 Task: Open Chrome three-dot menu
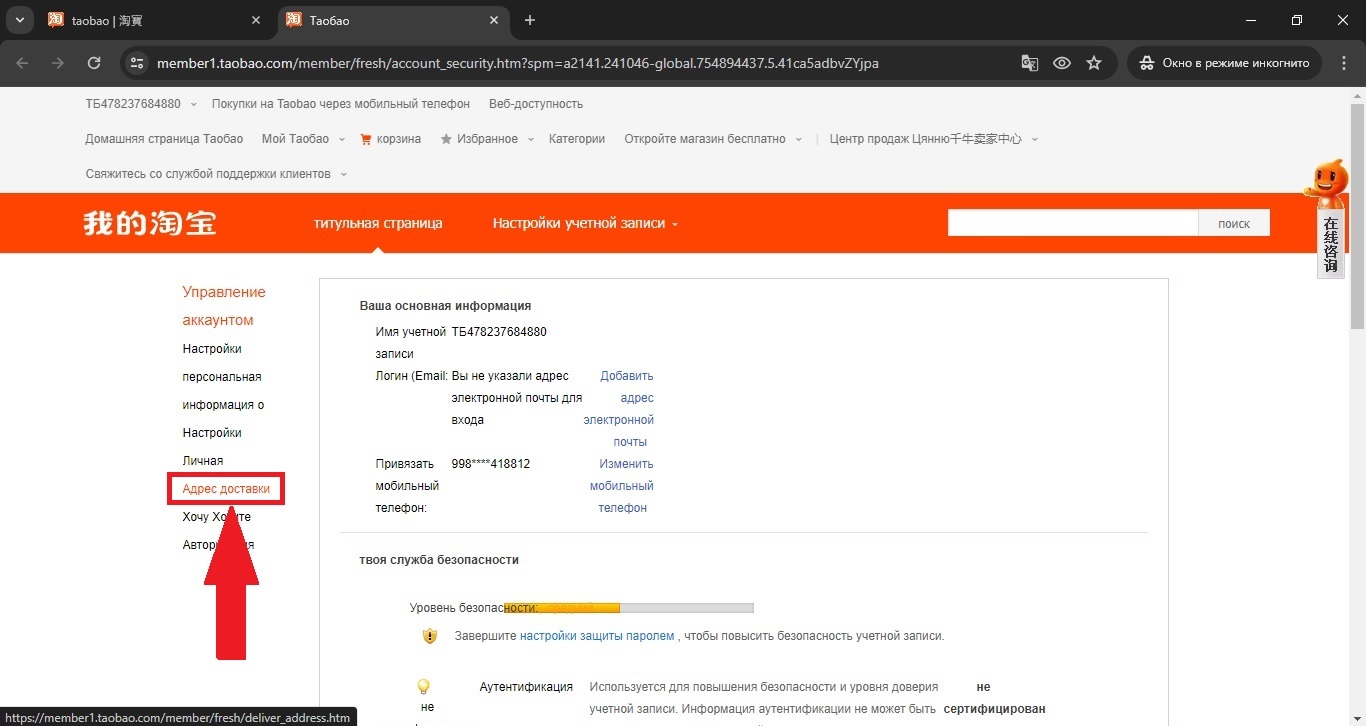click(x=1342, y=63)
